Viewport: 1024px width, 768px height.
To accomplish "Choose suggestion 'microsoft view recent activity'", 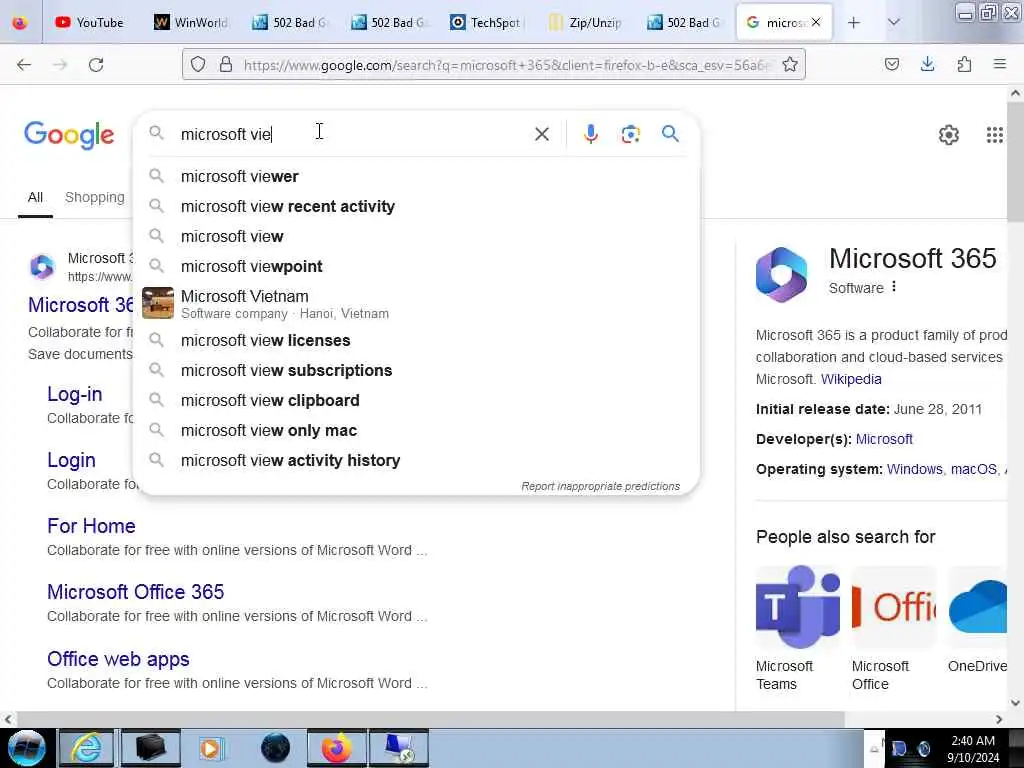I will [x=416, y=206].
